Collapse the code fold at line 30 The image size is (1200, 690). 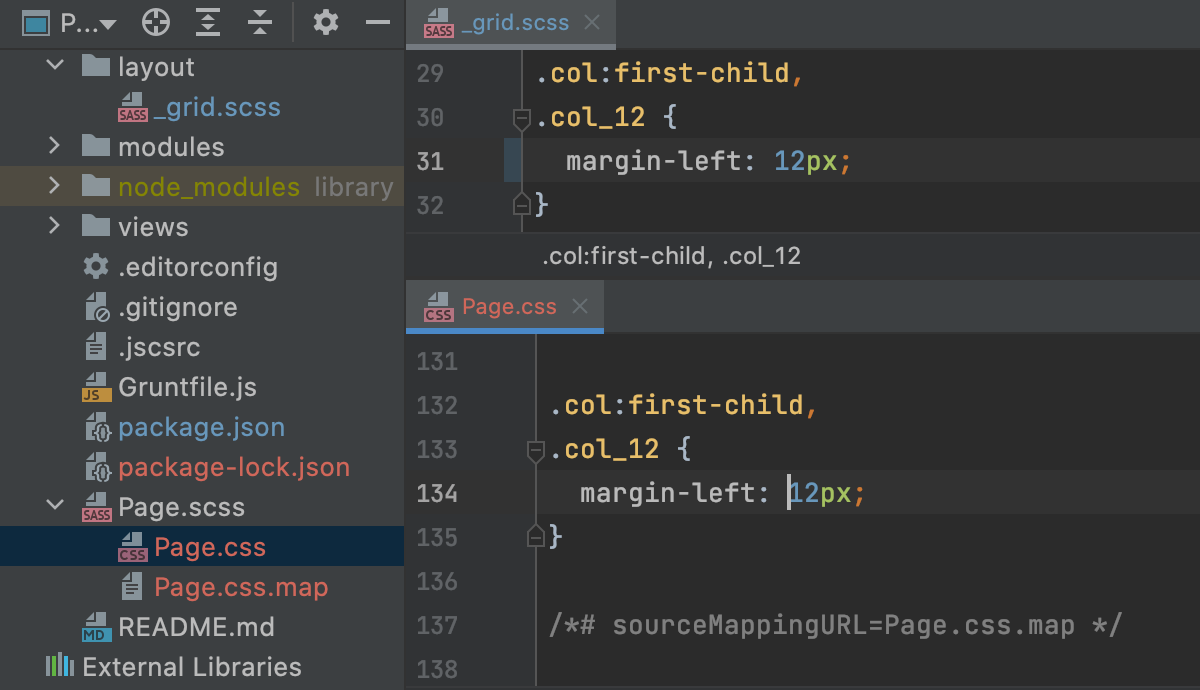click(x=521, y=117)
